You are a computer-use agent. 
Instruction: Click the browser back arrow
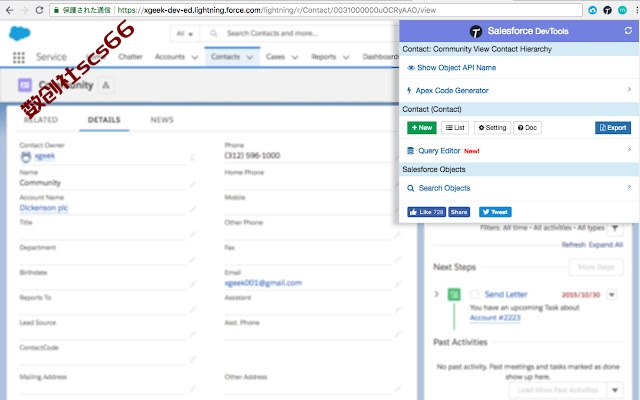(9, 10)
